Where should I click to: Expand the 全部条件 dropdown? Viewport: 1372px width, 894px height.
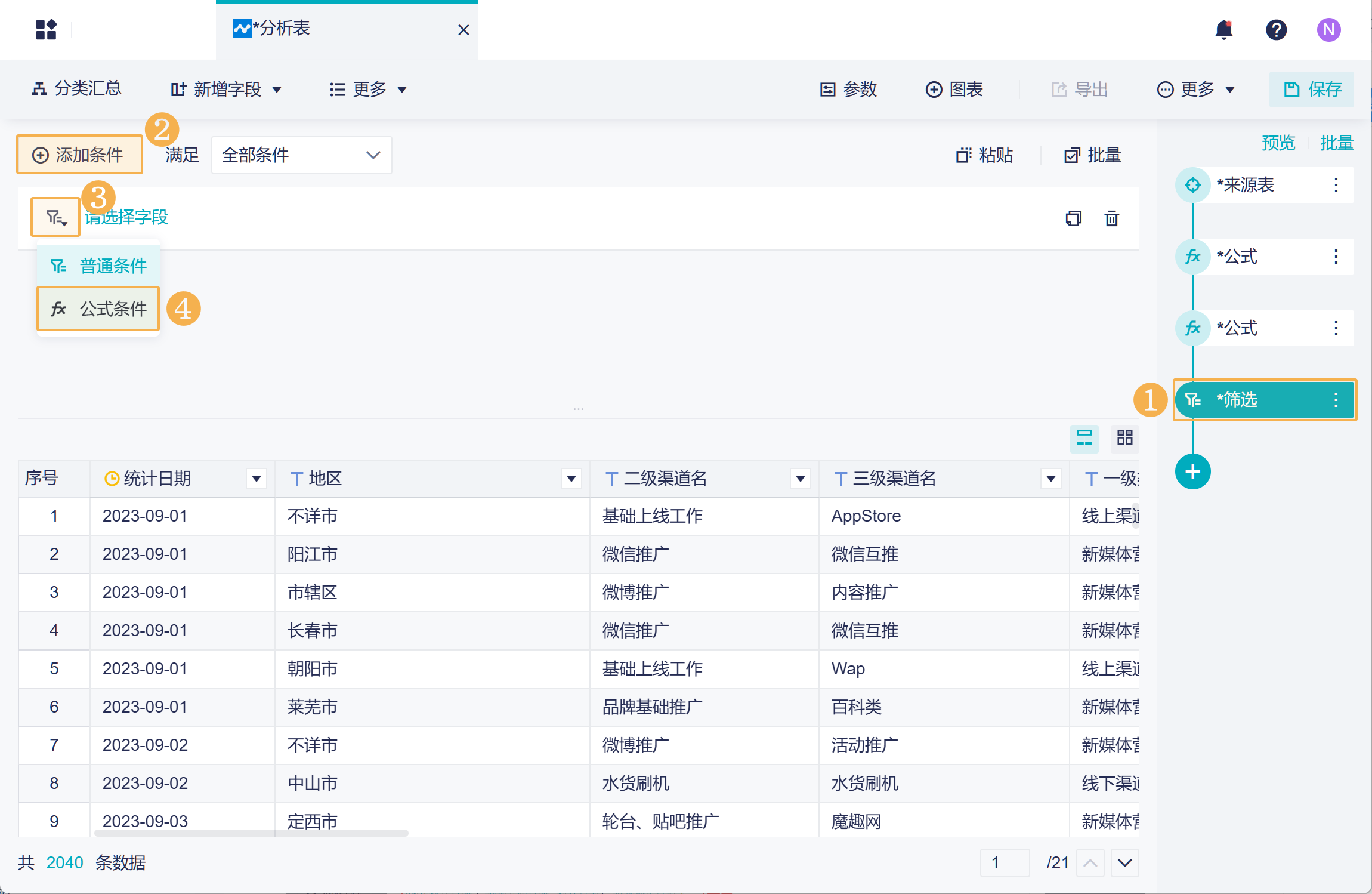point(301,155)
